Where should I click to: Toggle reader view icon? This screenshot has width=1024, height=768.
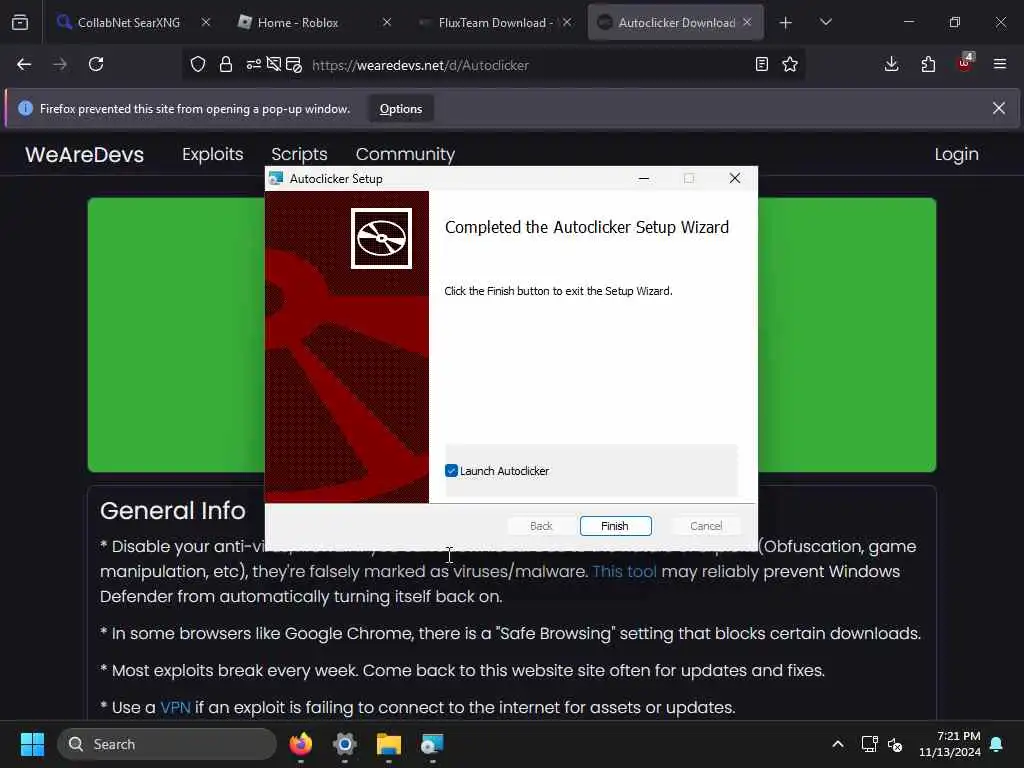(x=761, y=64)
